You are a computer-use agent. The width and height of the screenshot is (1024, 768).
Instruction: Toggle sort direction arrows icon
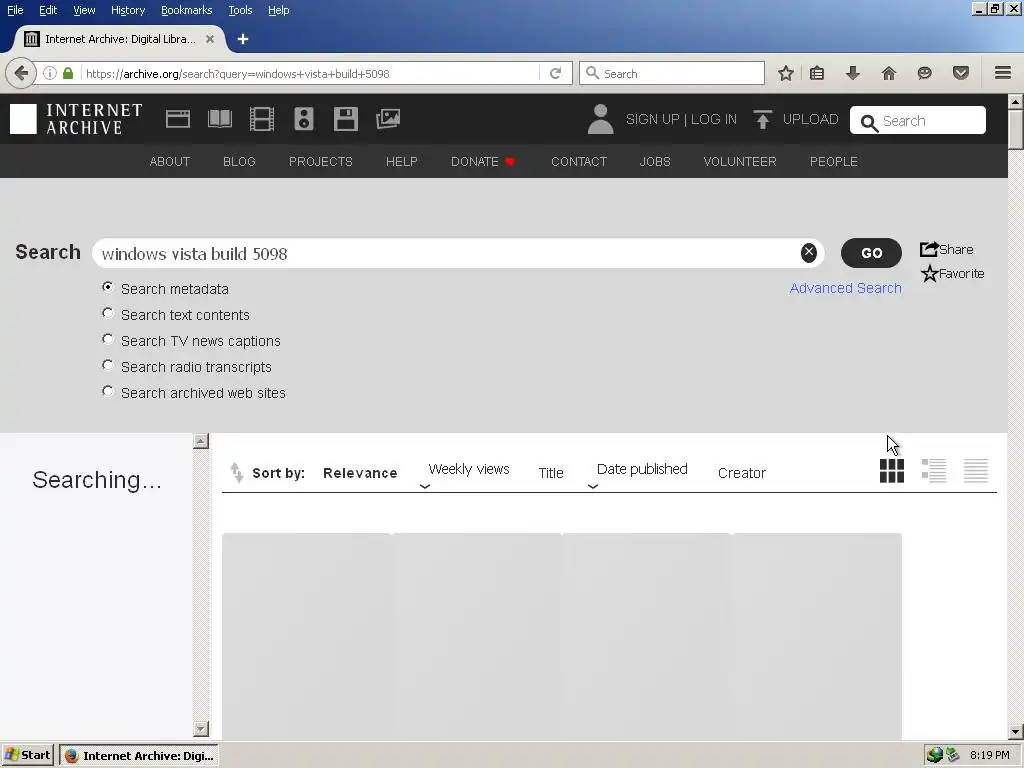click(x=236, y=472)
